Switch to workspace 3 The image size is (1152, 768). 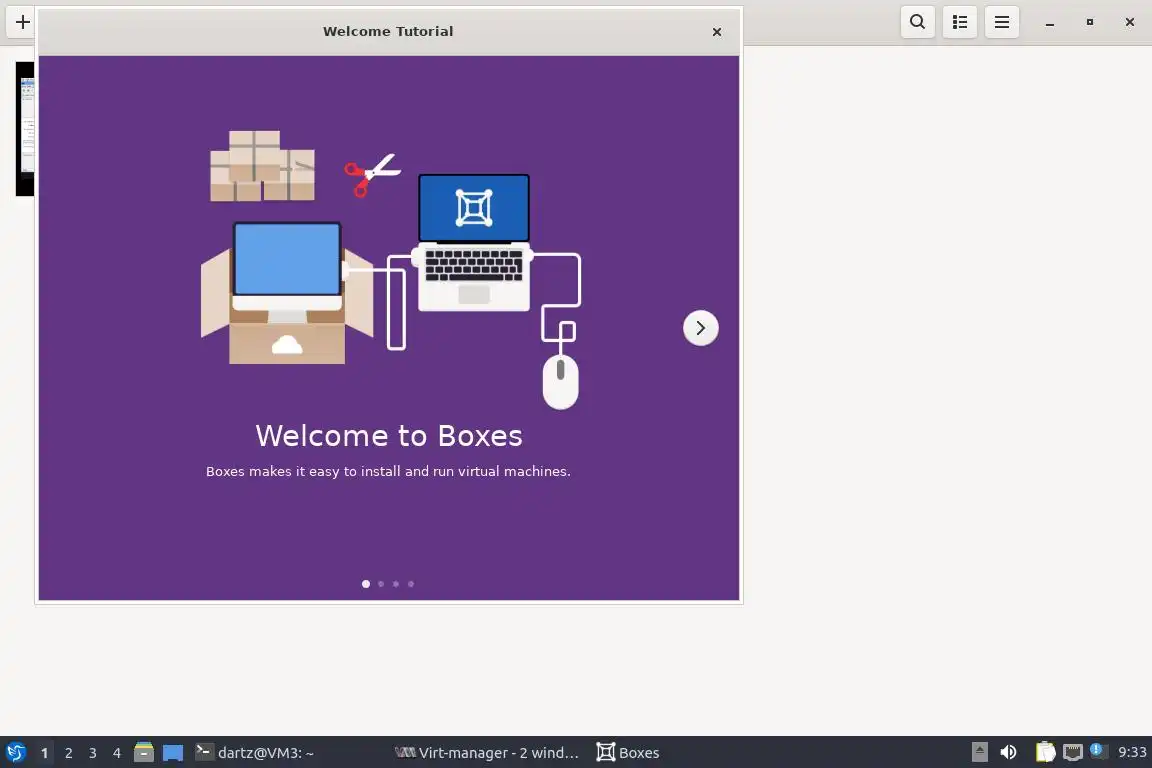tap(93, 753)
